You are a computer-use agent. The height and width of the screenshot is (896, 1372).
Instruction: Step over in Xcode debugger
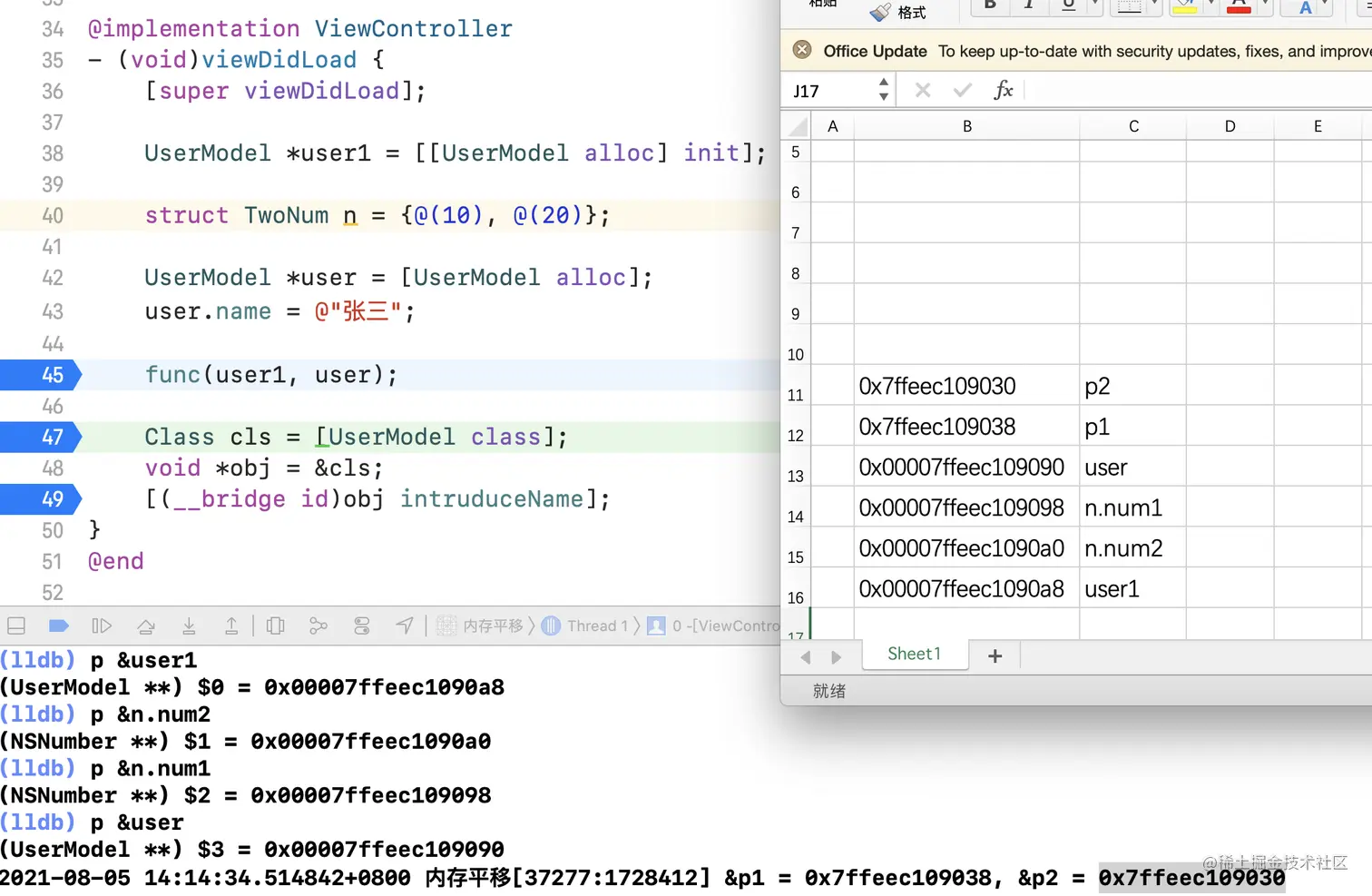[x=145, y=625]
